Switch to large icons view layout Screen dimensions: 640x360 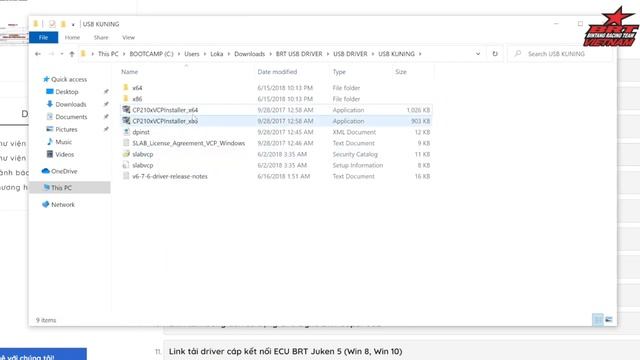click(609, 320)
